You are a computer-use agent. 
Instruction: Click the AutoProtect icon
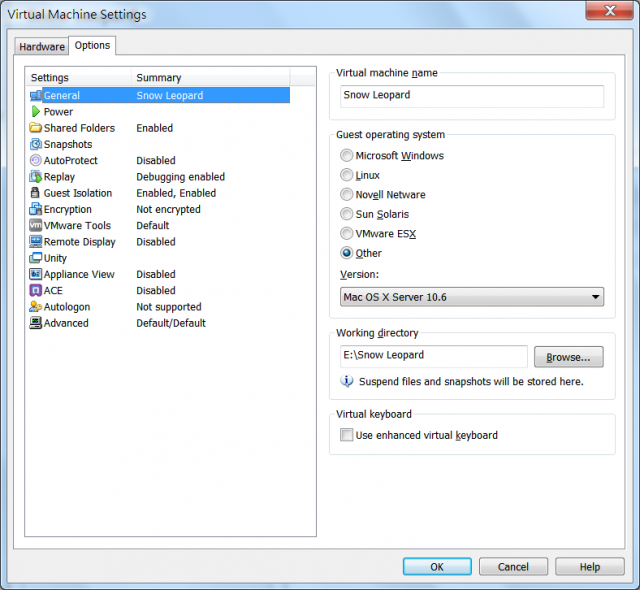pos(36,160)
